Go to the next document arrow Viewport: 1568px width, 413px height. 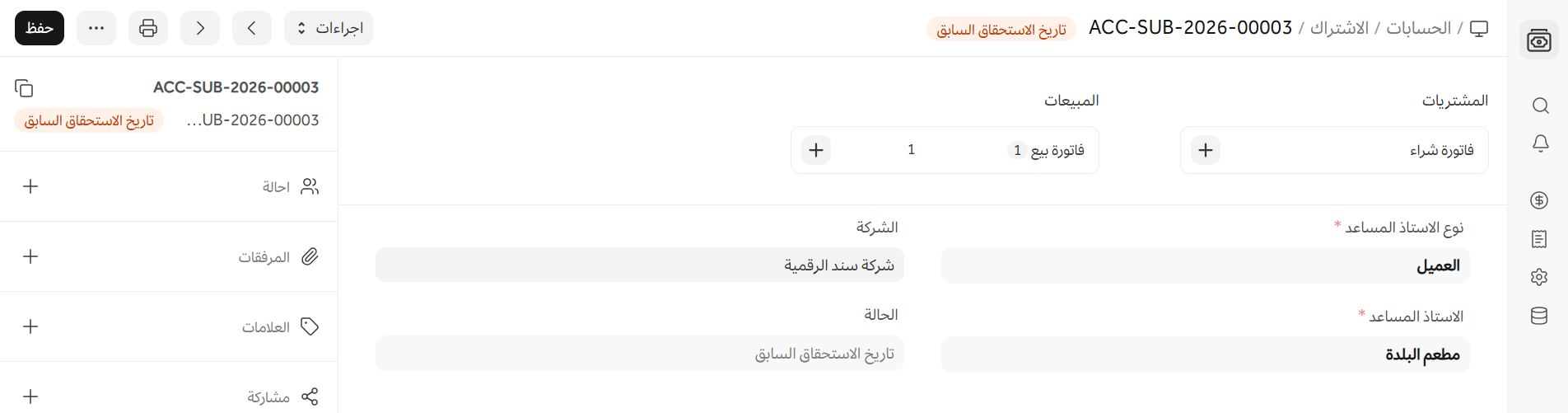pos(200,28)
